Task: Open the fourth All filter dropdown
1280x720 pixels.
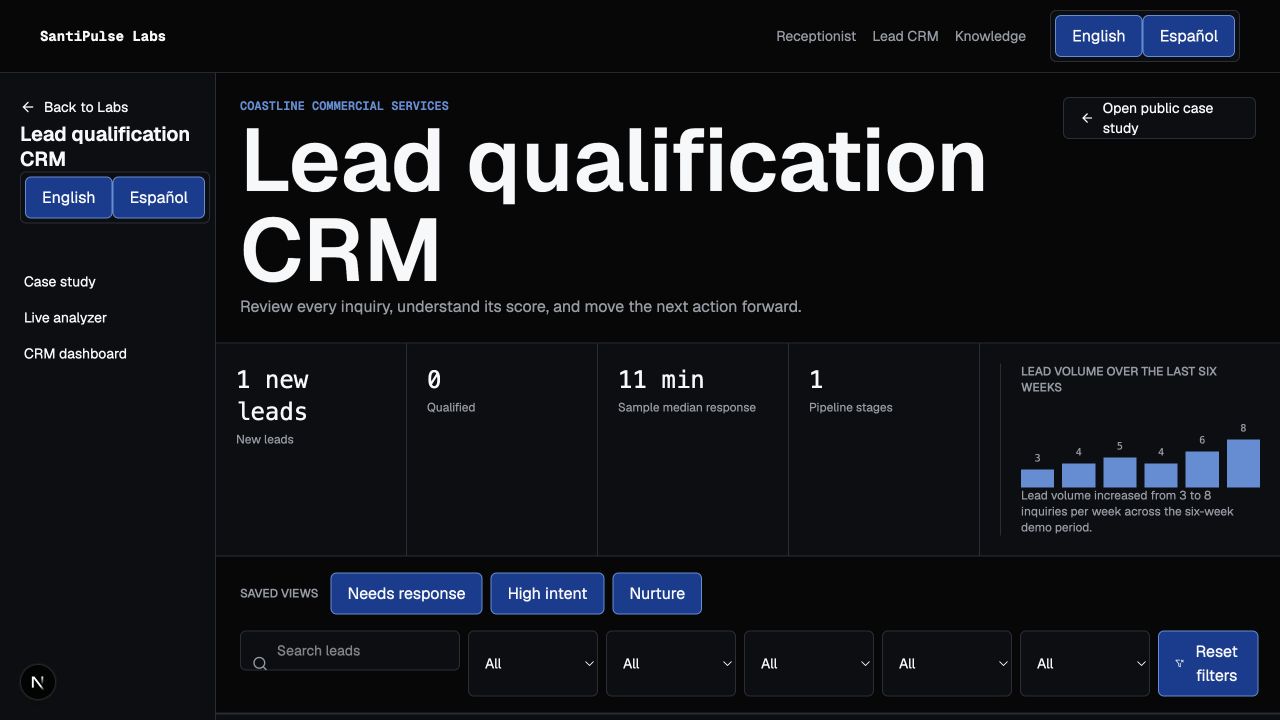Action: tap(947, 663)
